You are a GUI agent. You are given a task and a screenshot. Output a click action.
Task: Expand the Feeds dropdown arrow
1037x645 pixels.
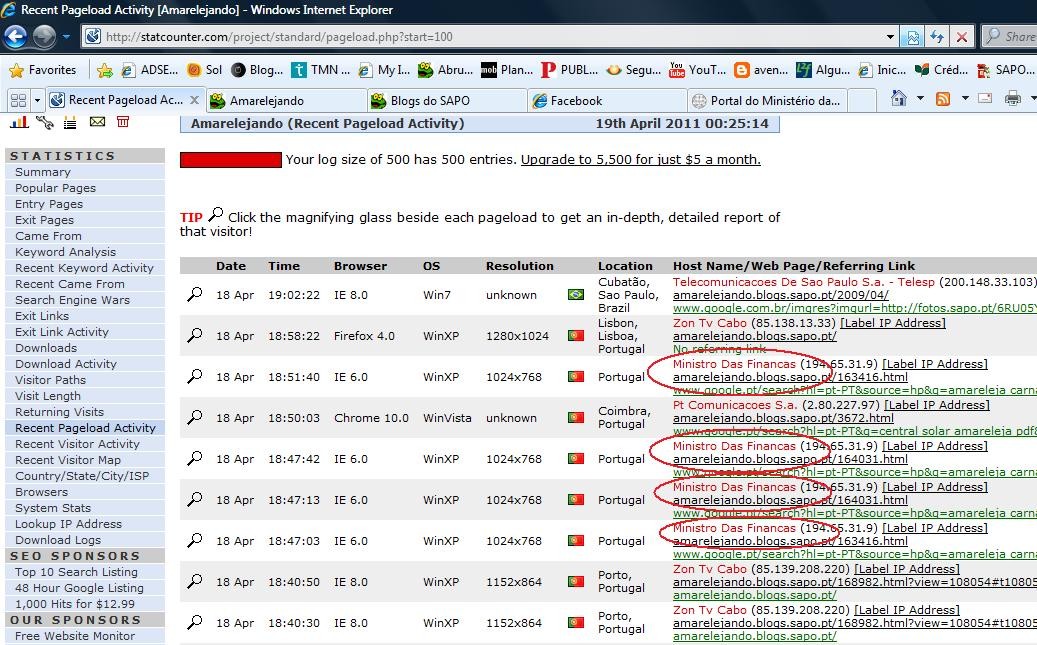[x=965, y=99]
